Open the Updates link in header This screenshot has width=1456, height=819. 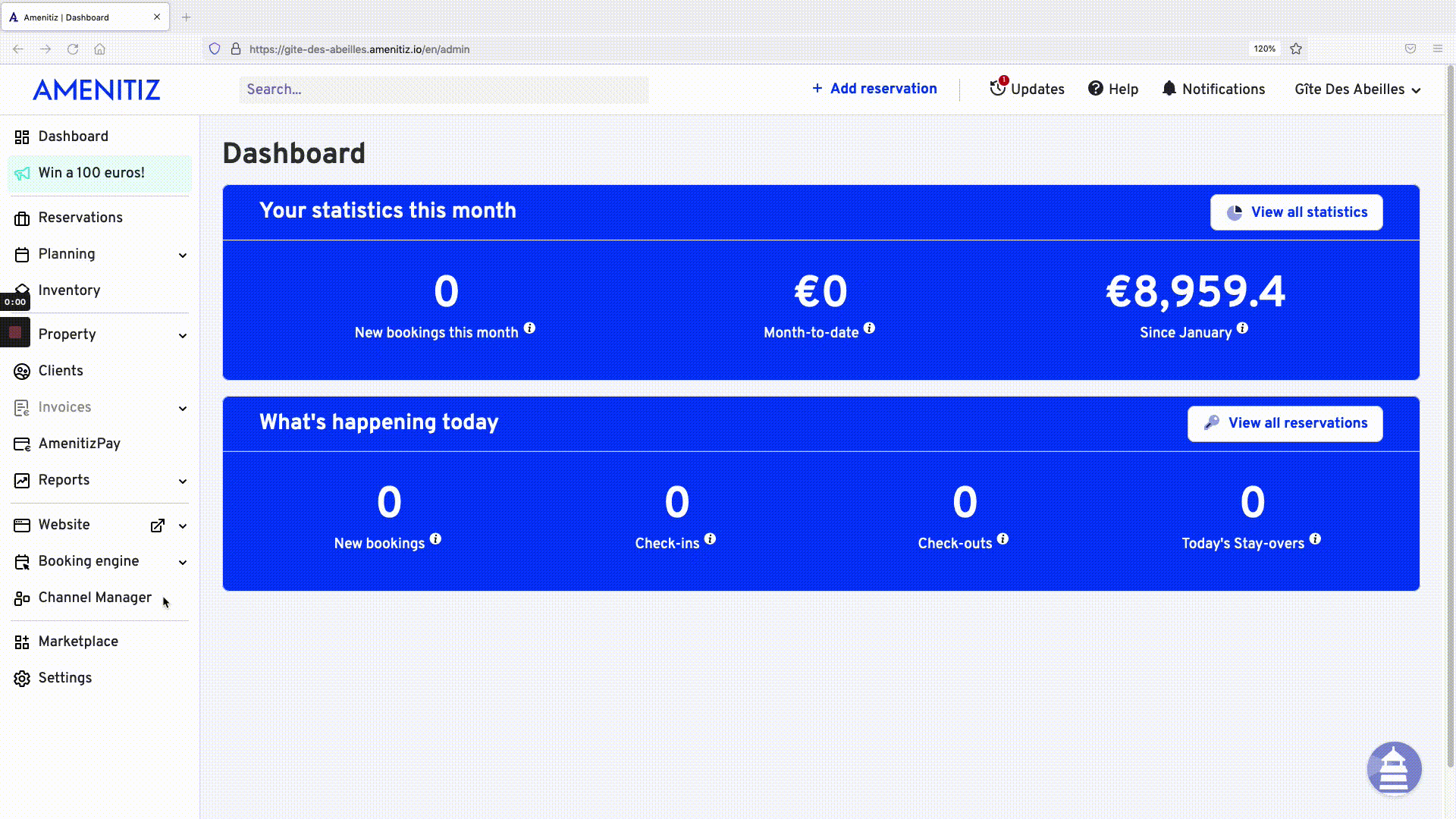1027,89
